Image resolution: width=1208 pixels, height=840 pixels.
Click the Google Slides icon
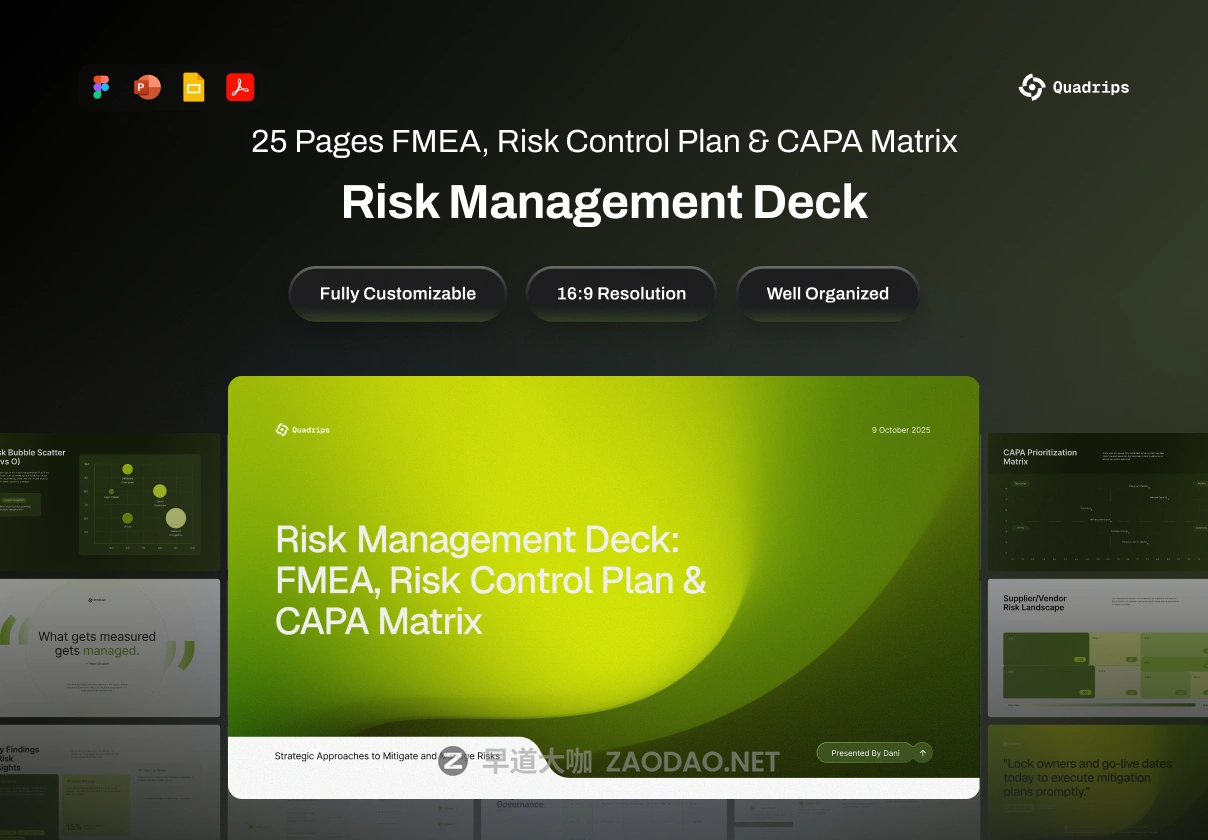(193, 87)
